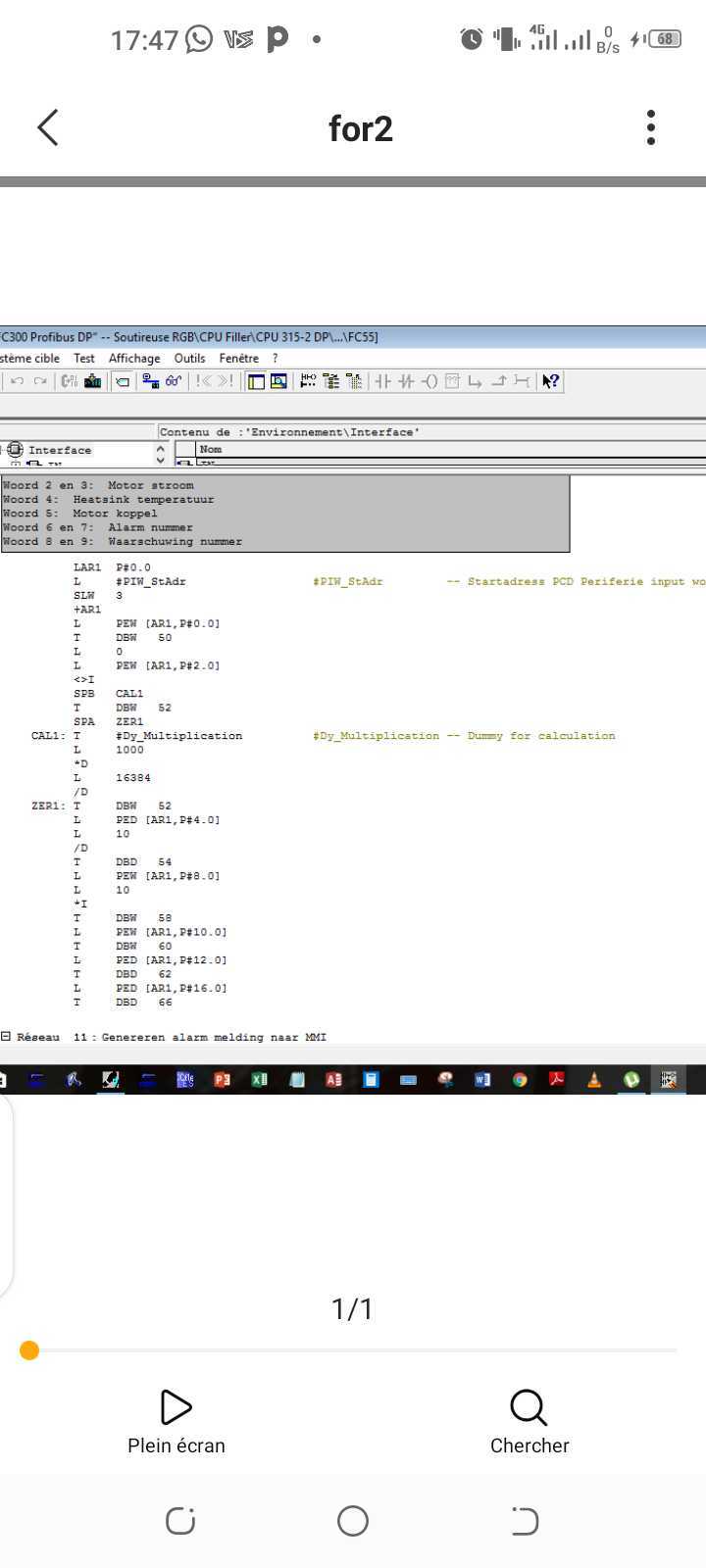Viewport: 706px width, 1568px height.
Task: Open the Affichage menu
Action: pos(134,359)
